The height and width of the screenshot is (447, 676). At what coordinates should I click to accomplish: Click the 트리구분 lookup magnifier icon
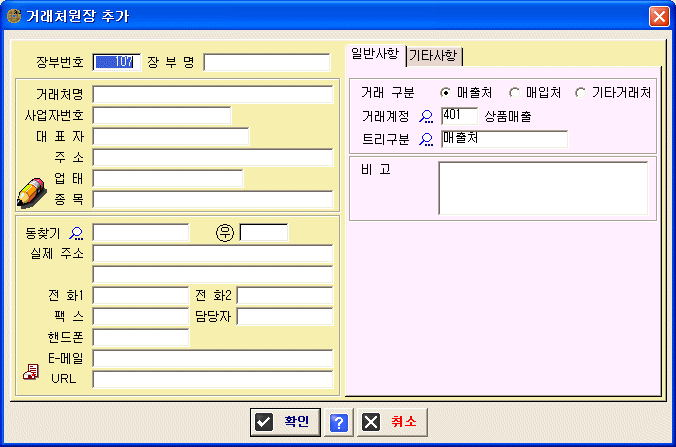[426, 139]
